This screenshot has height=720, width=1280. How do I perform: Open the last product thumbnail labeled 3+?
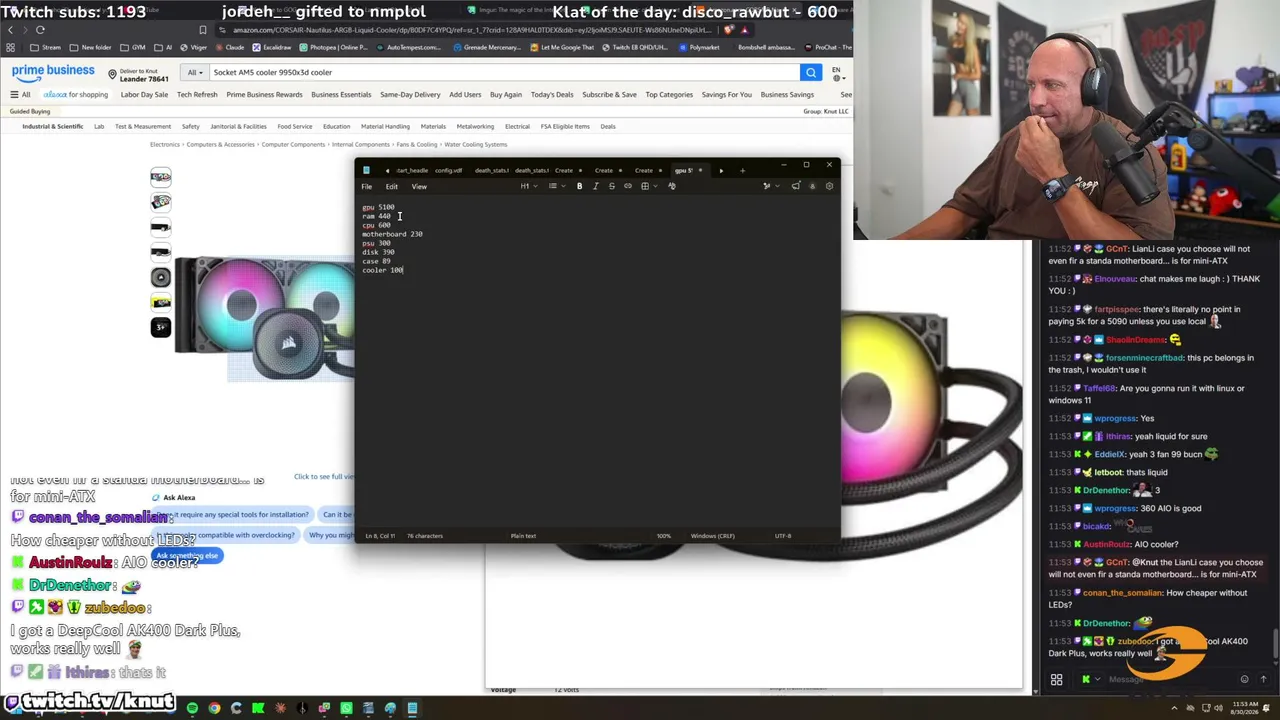point(161,327)
